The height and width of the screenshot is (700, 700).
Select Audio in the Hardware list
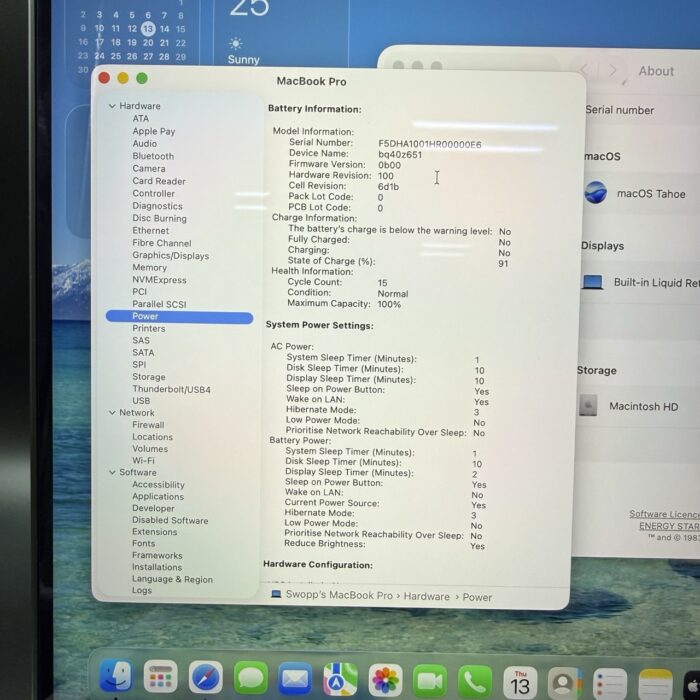click(x=145, y=143)
